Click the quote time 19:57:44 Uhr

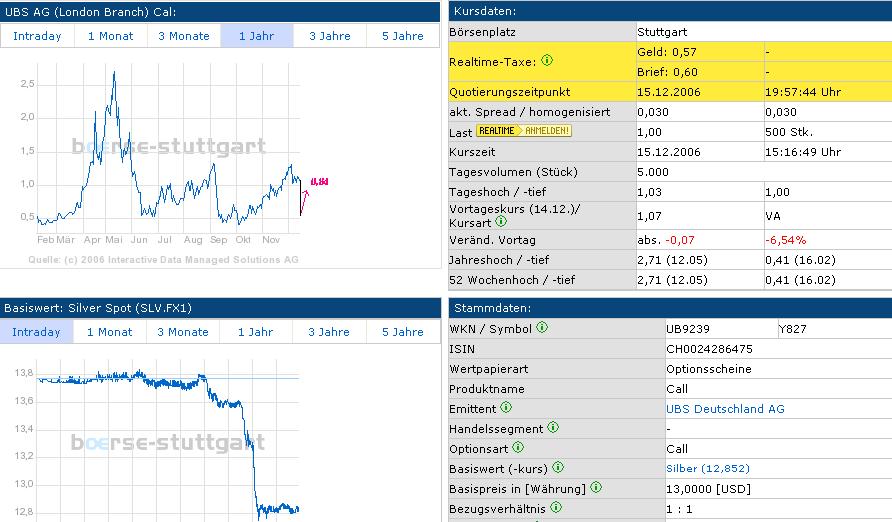pos(803,92)
